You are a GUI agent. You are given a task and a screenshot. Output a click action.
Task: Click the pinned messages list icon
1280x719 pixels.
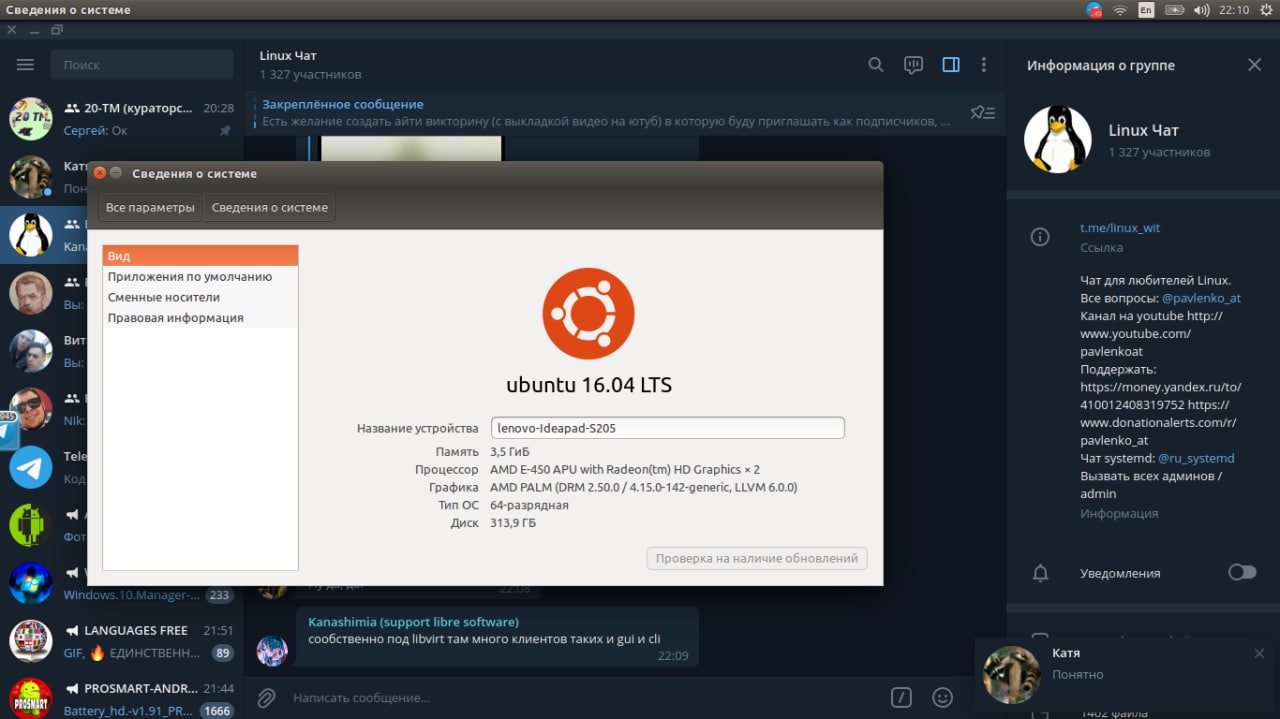983,112
